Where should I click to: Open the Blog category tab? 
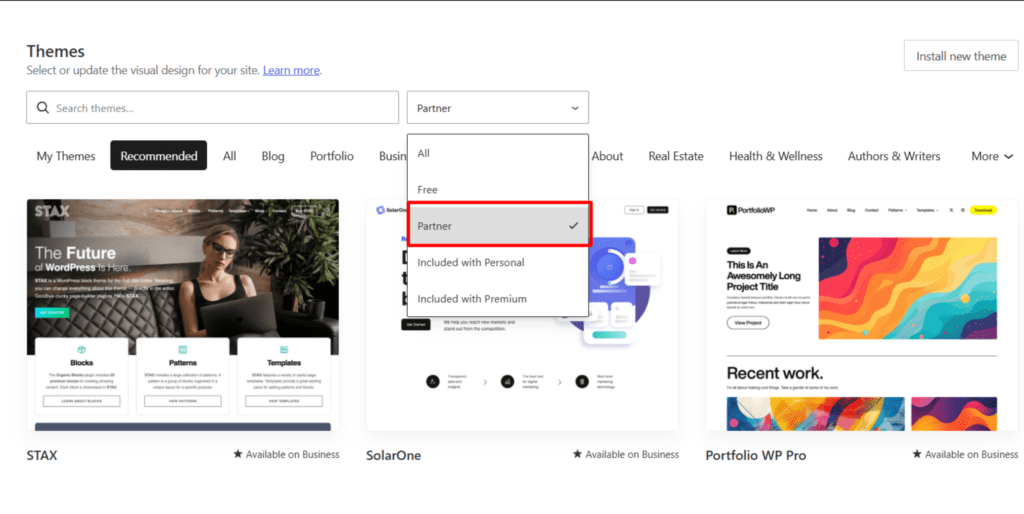point(273,156)
